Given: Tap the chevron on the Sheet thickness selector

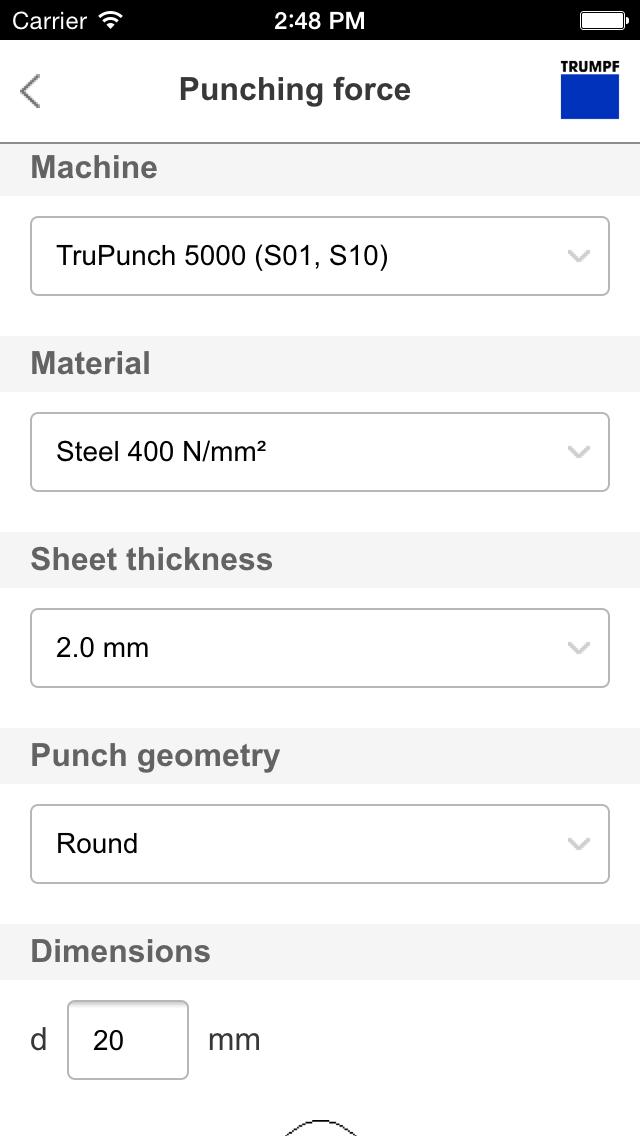Looking at the screenshot, I should click(x=578, y=648).
